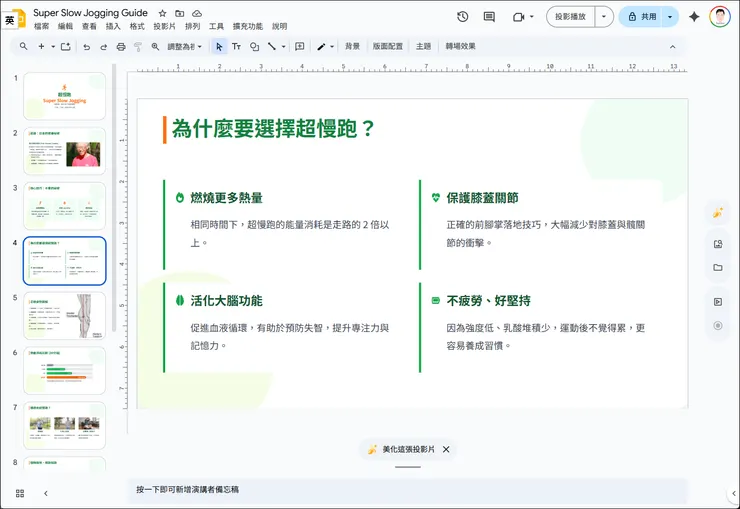
Task: Open the 插入 menu
Action: (113, 26)
